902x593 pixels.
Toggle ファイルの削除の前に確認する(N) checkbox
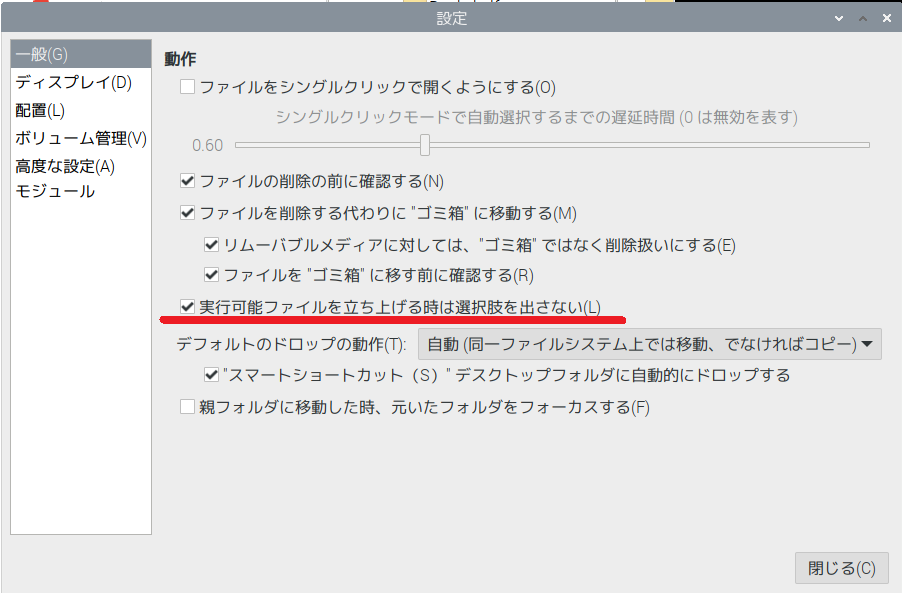188,181
